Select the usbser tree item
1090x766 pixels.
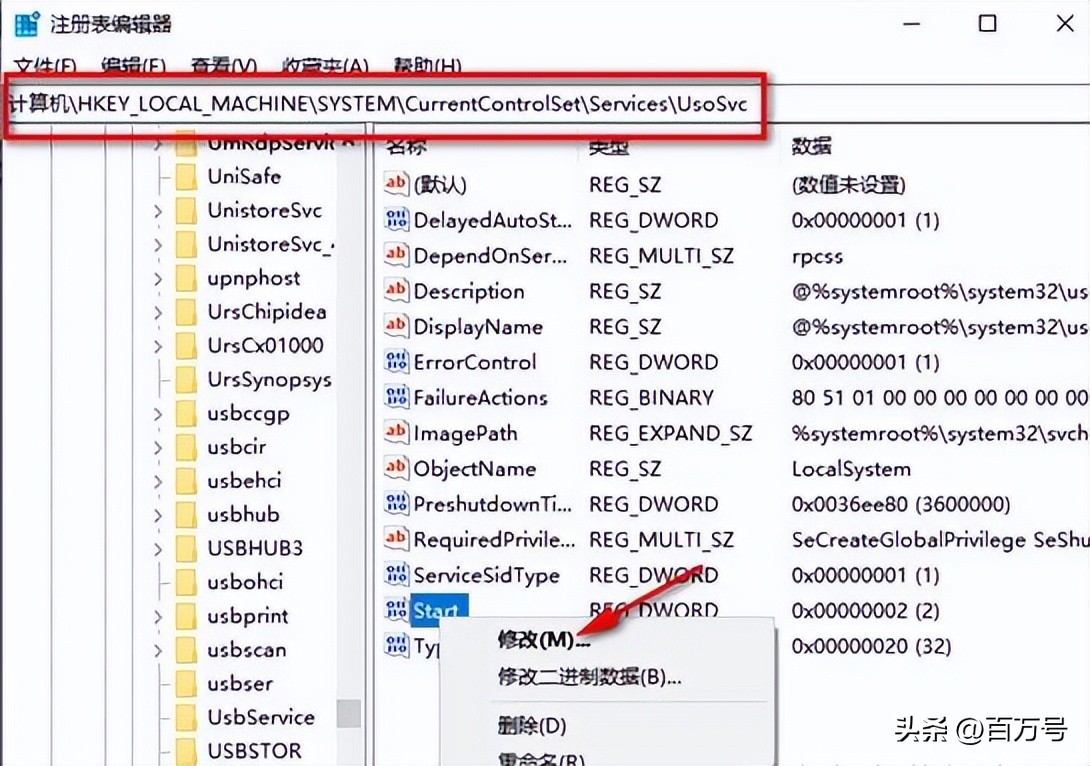(x=240, y=684)
